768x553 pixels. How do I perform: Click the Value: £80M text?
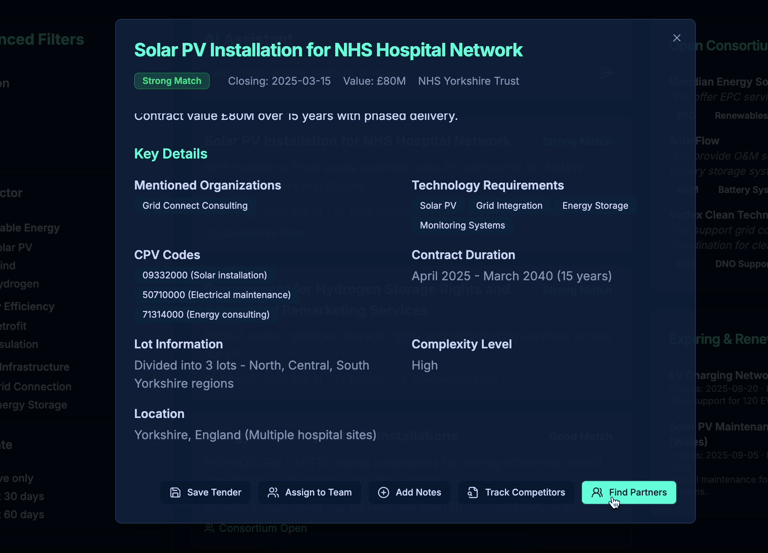click(374, 81)
